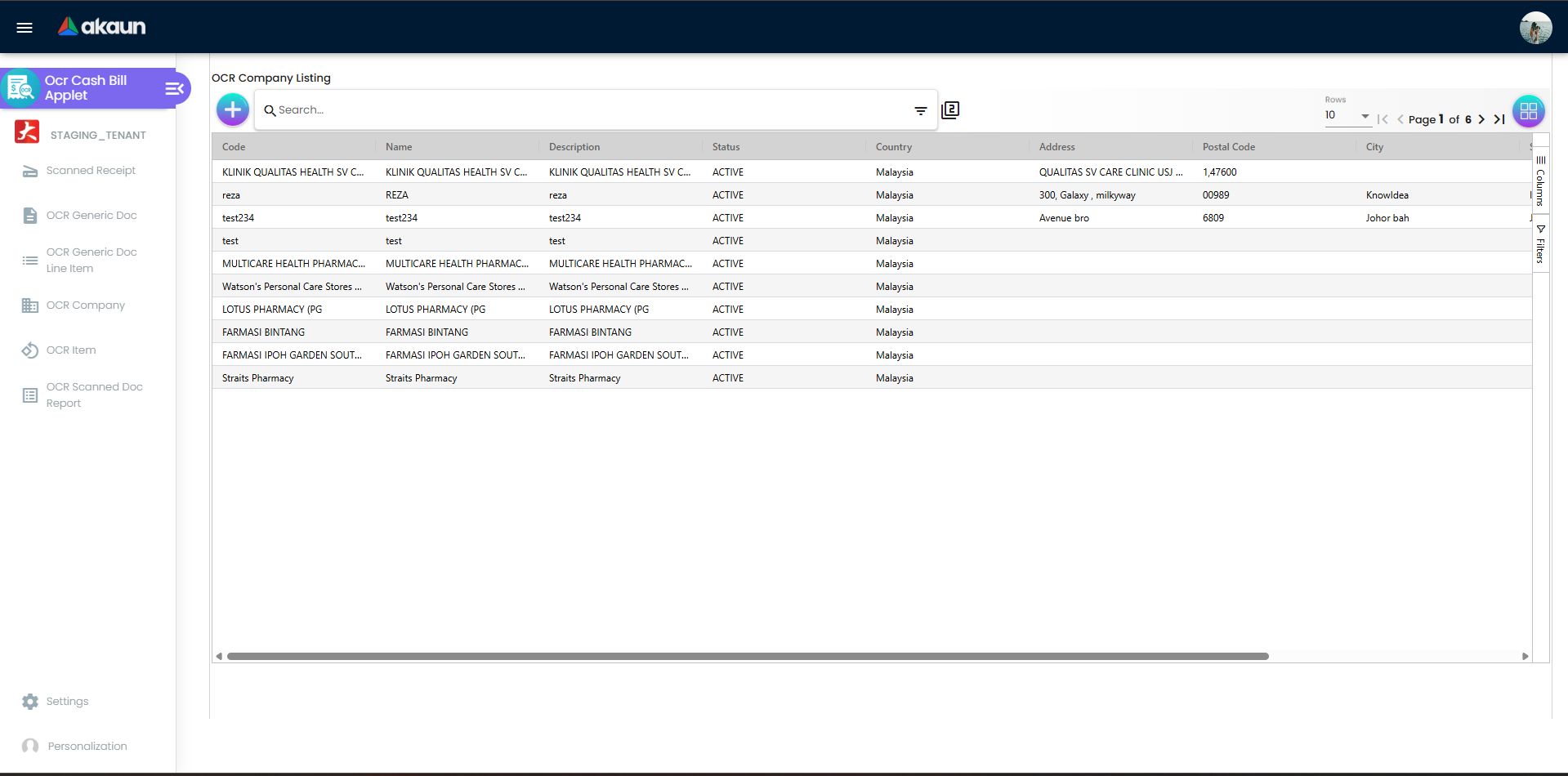Open OCR Generic Doc Line Item menu
Viewport: 1568px width, 776px height.
click(92, 261)
